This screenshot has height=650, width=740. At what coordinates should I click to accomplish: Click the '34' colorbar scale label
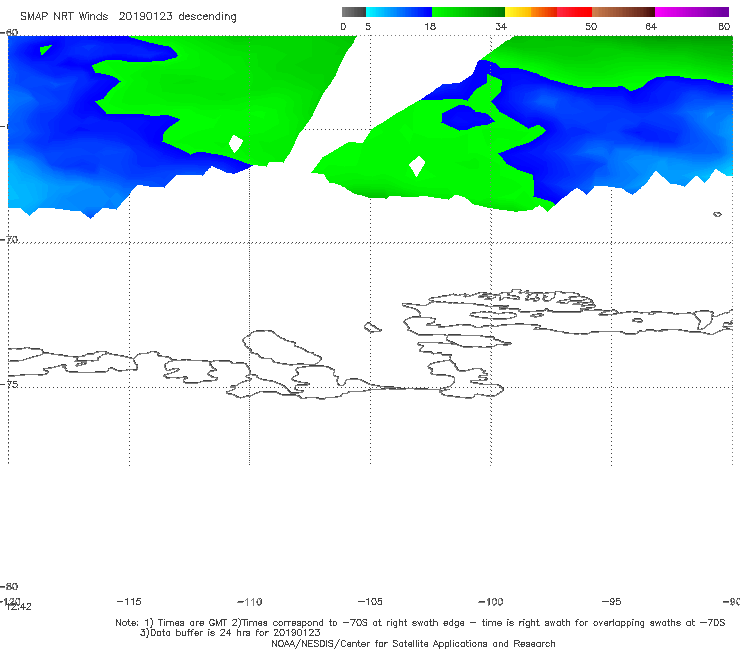coord(501,26)
